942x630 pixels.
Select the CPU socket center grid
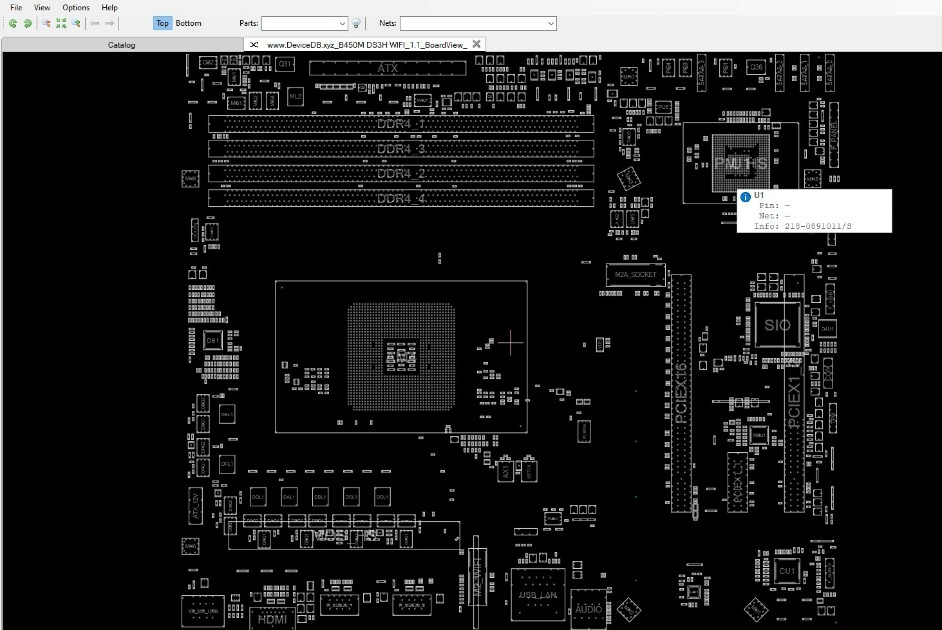(401, 357)
